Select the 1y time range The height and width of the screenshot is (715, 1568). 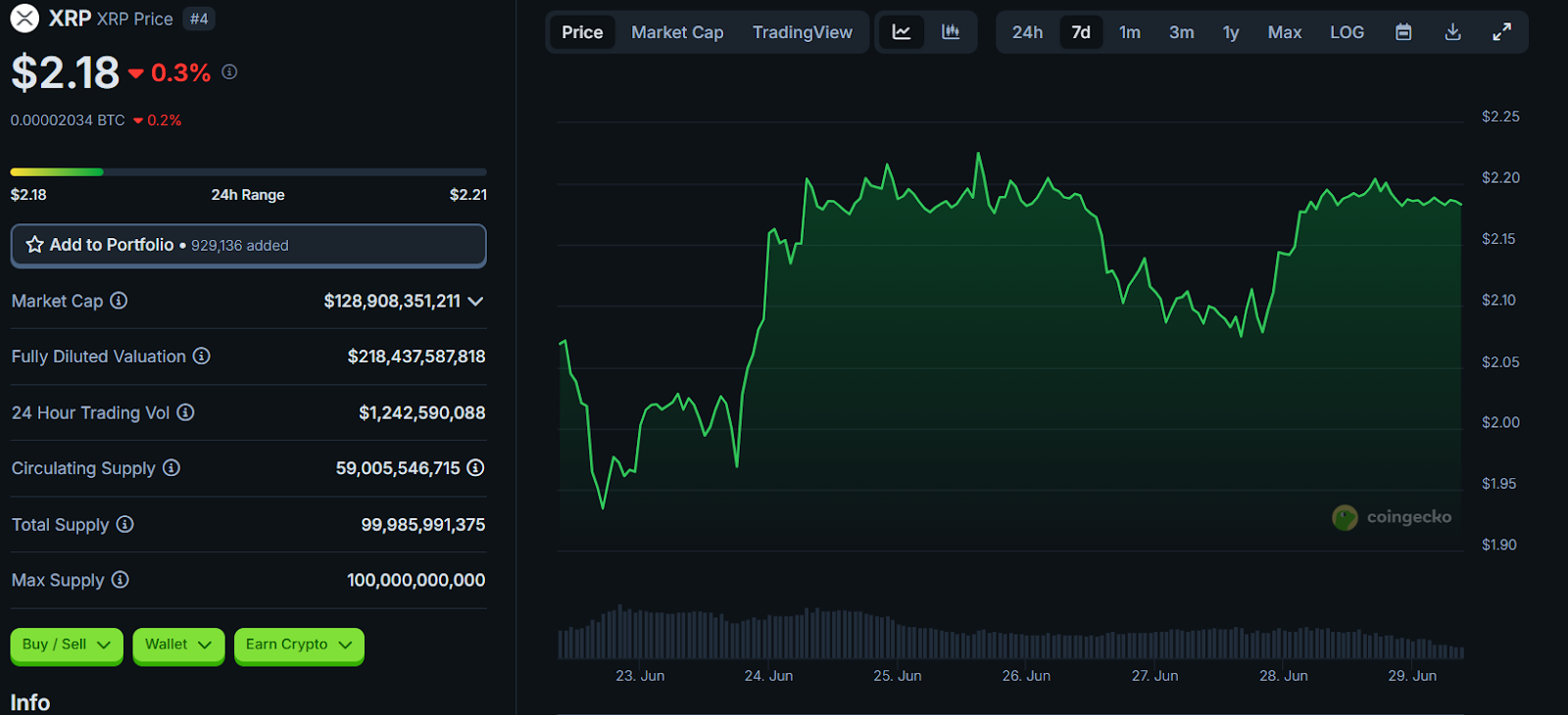(x=1231, y=32)
